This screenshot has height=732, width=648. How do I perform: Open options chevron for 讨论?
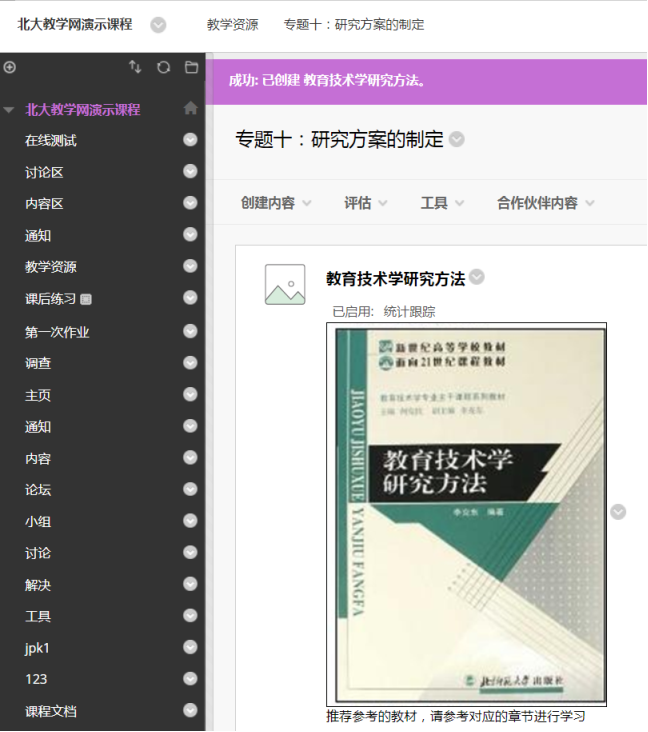click(190, 552)
